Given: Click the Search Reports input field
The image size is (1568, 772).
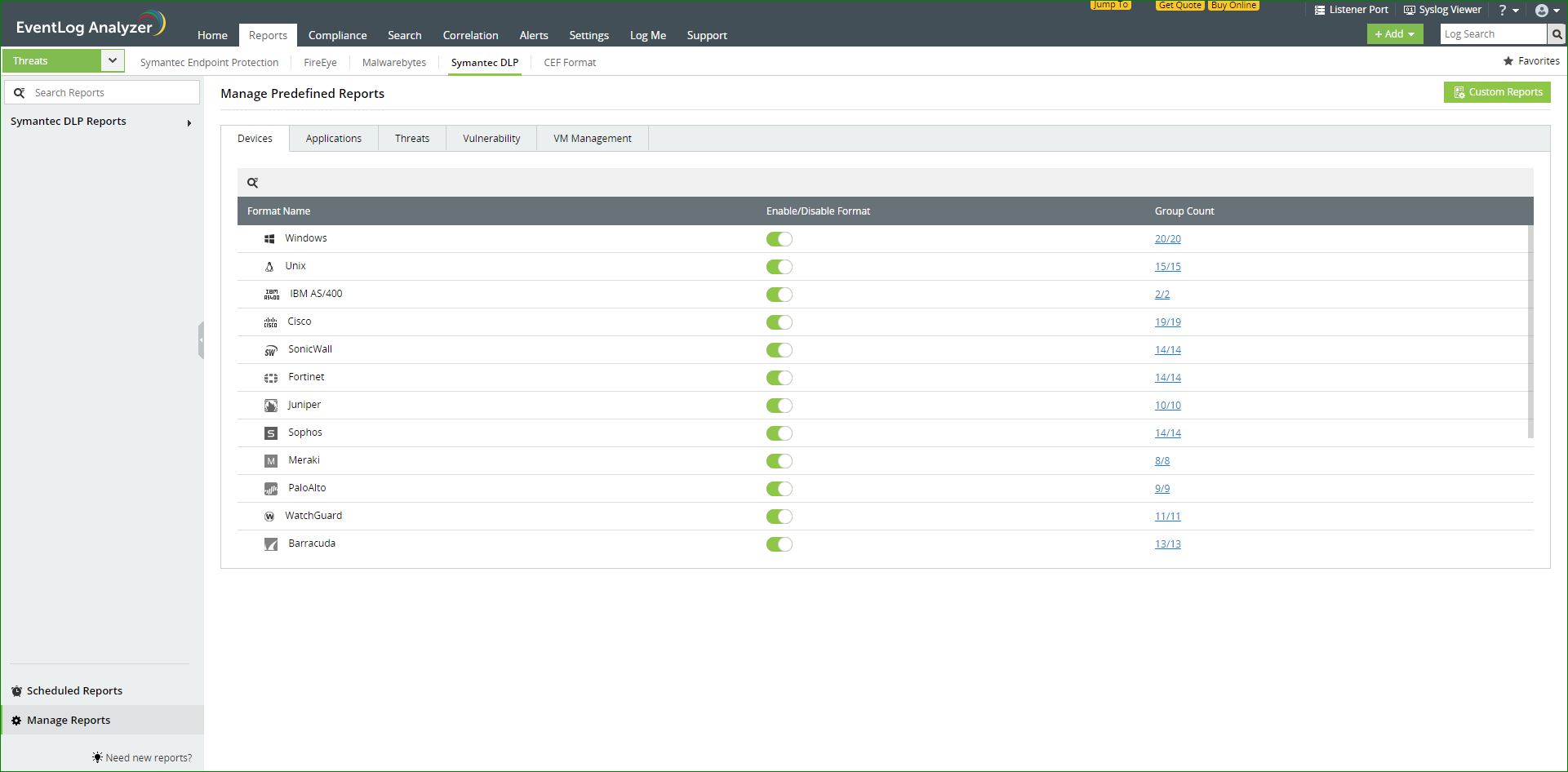Looking at the screenshot, I should click(102, 93).
